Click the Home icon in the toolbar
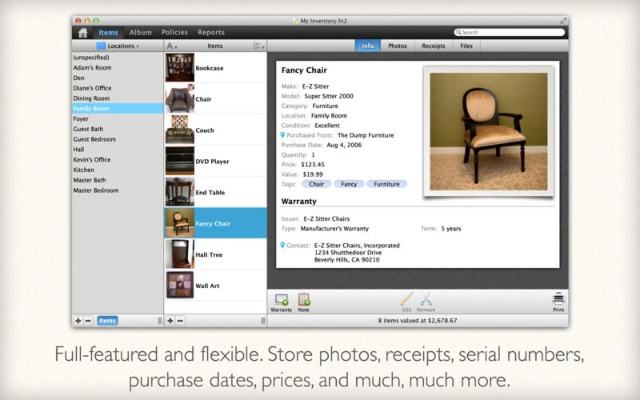 [82, 32]
